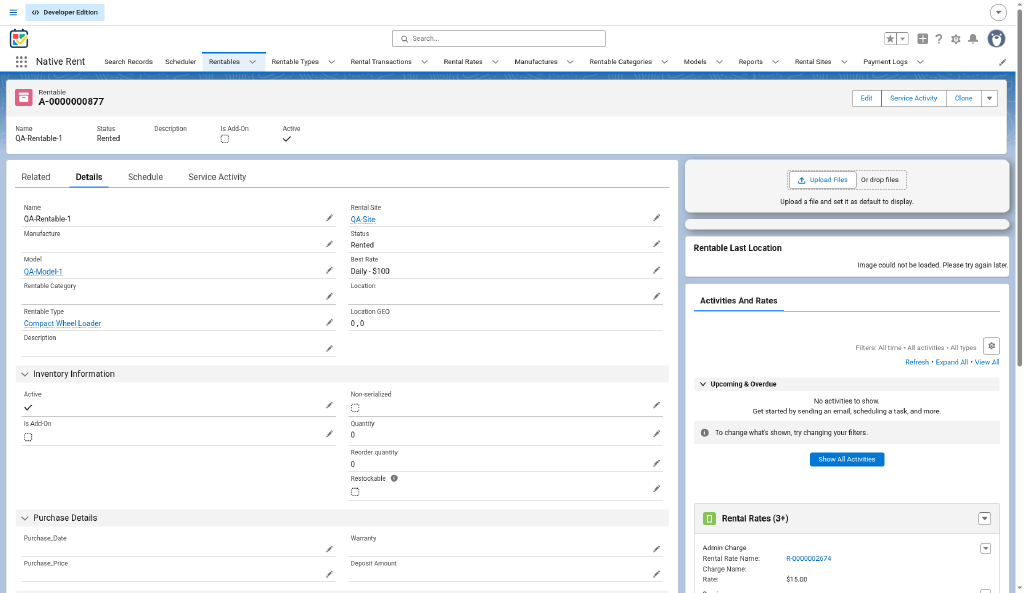Open the Admin Charge row dropdown

point(985,549)
